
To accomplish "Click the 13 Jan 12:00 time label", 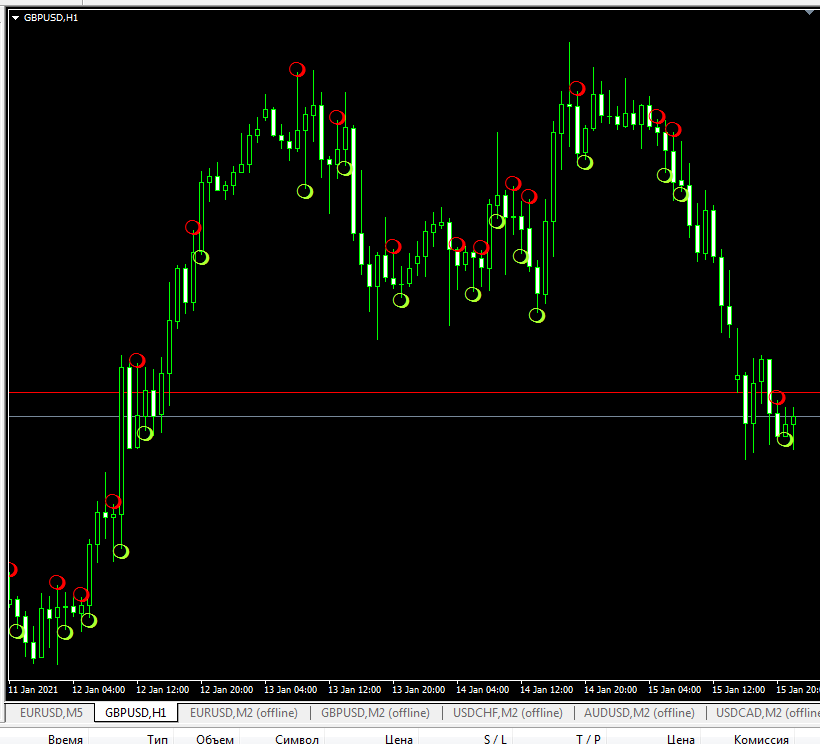I will tap(355, 690).
